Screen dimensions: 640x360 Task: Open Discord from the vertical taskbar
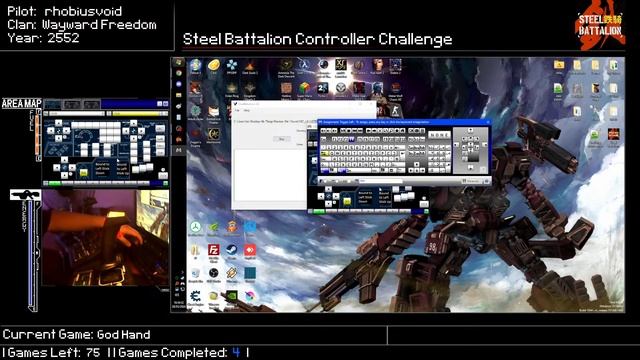click(x=178, y=84)
